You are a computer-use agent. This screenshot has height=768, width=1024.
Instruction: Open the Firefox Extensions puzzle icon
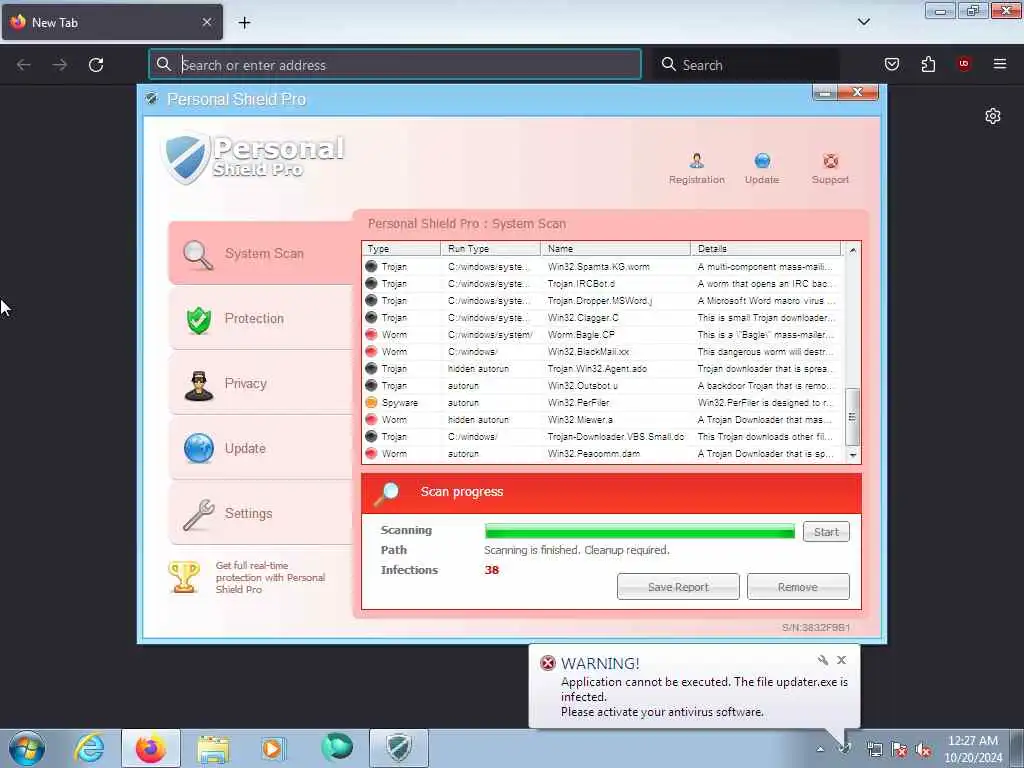point(928,64)
